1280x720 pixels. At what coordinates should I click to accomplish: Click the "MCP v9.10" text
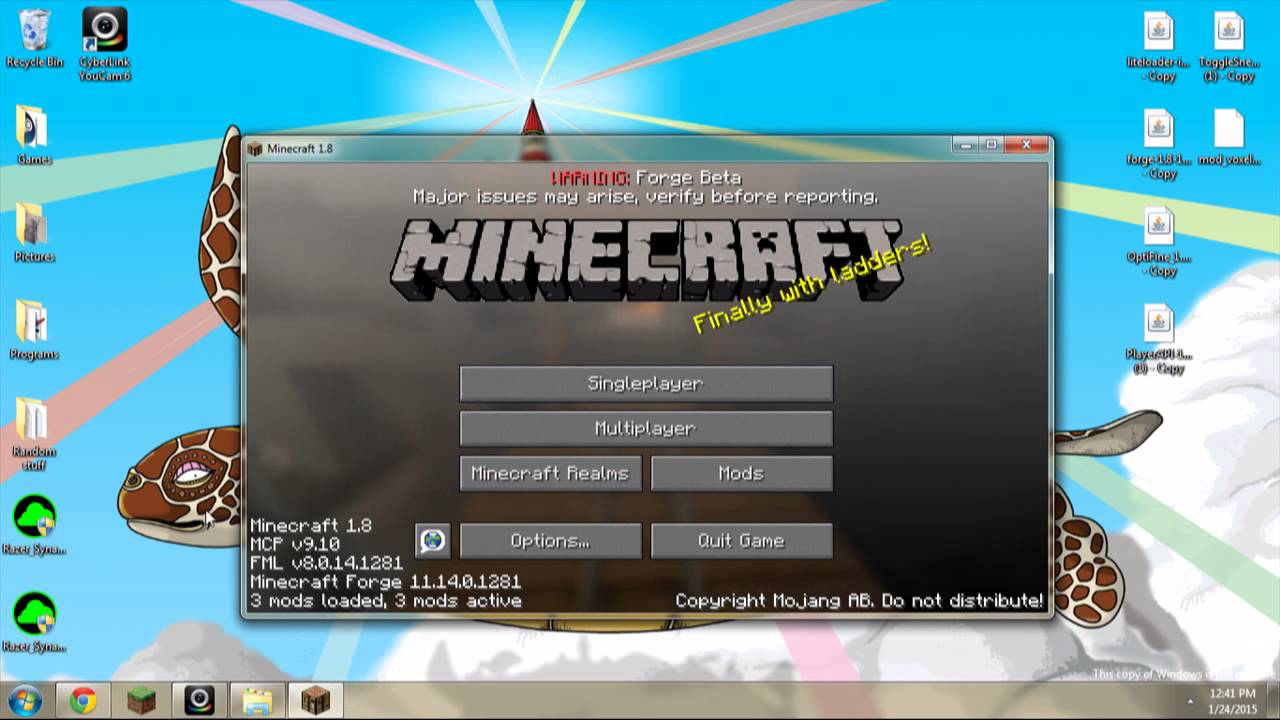coord(294,544)
